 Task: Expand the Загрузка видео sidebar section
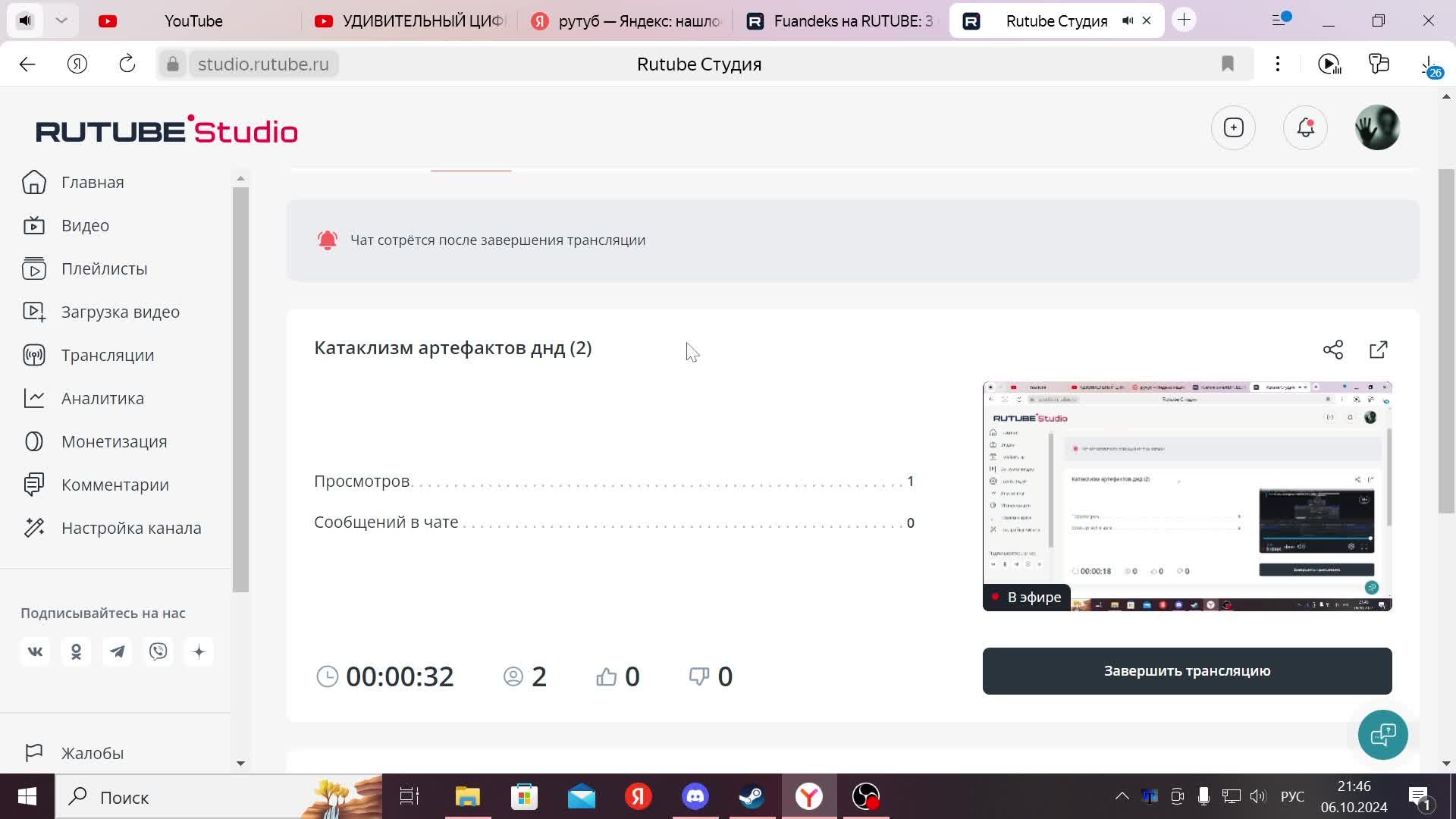tap(120, 311)
